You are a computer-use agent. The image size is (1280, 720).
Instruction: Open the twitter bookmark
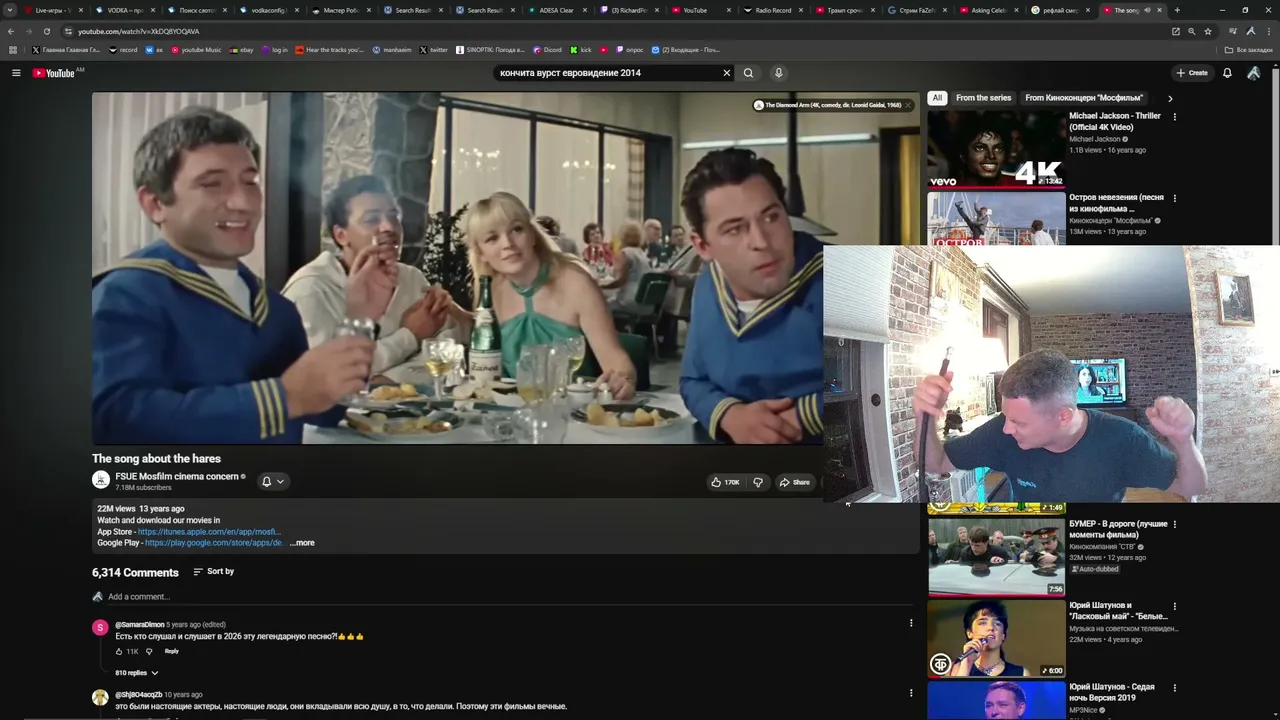(434, 50)
